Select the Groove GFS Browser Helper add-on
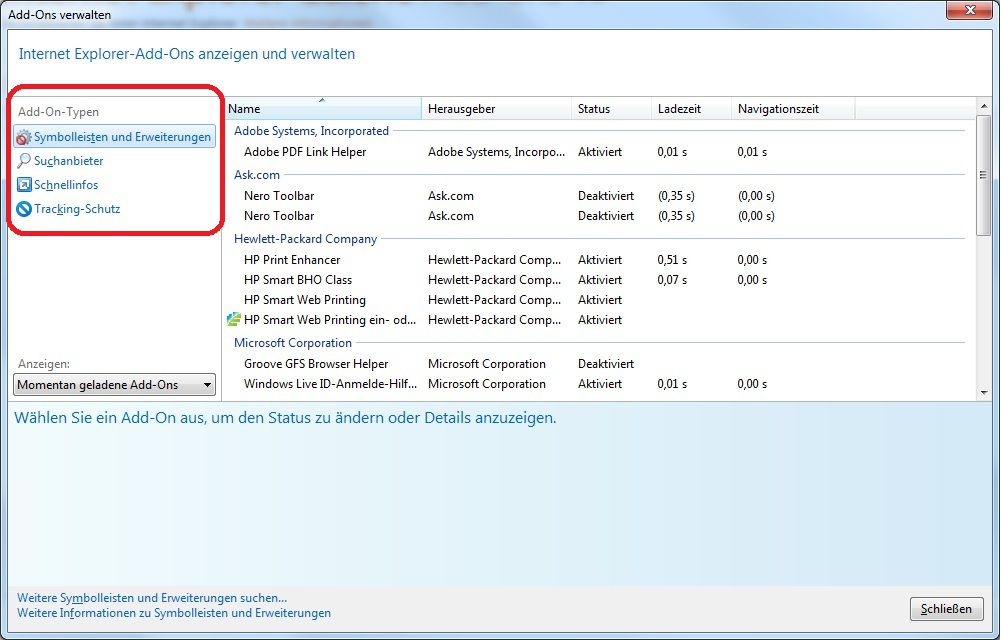The width and height of the screenshot is (1002, 640). pos(316,363)
